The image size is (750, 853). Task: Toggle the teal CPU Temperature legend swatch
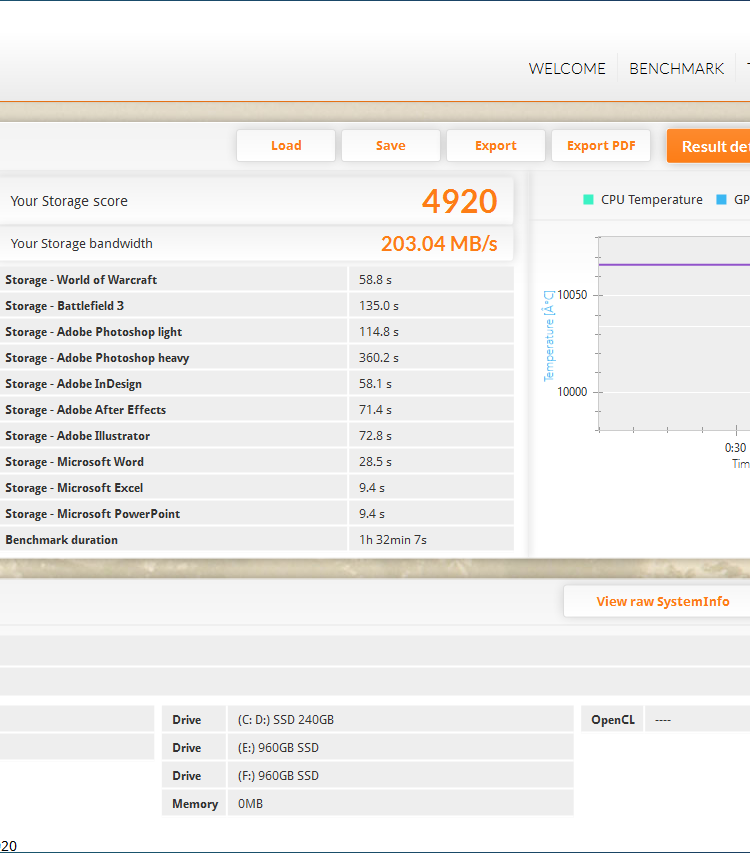(x=589, y=200)
